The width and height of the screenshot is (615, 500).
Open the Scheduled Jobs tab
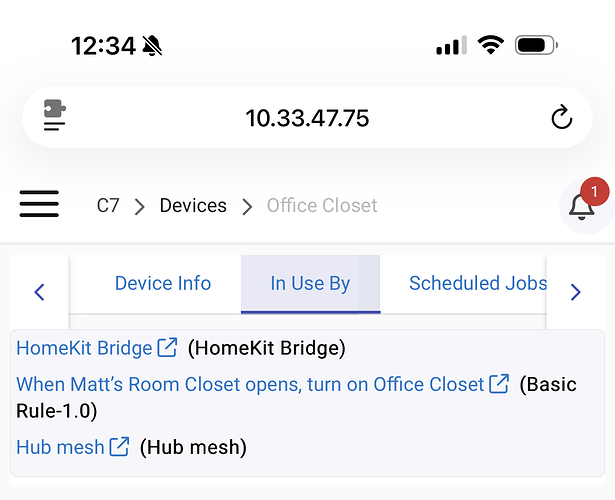(478, 283)
